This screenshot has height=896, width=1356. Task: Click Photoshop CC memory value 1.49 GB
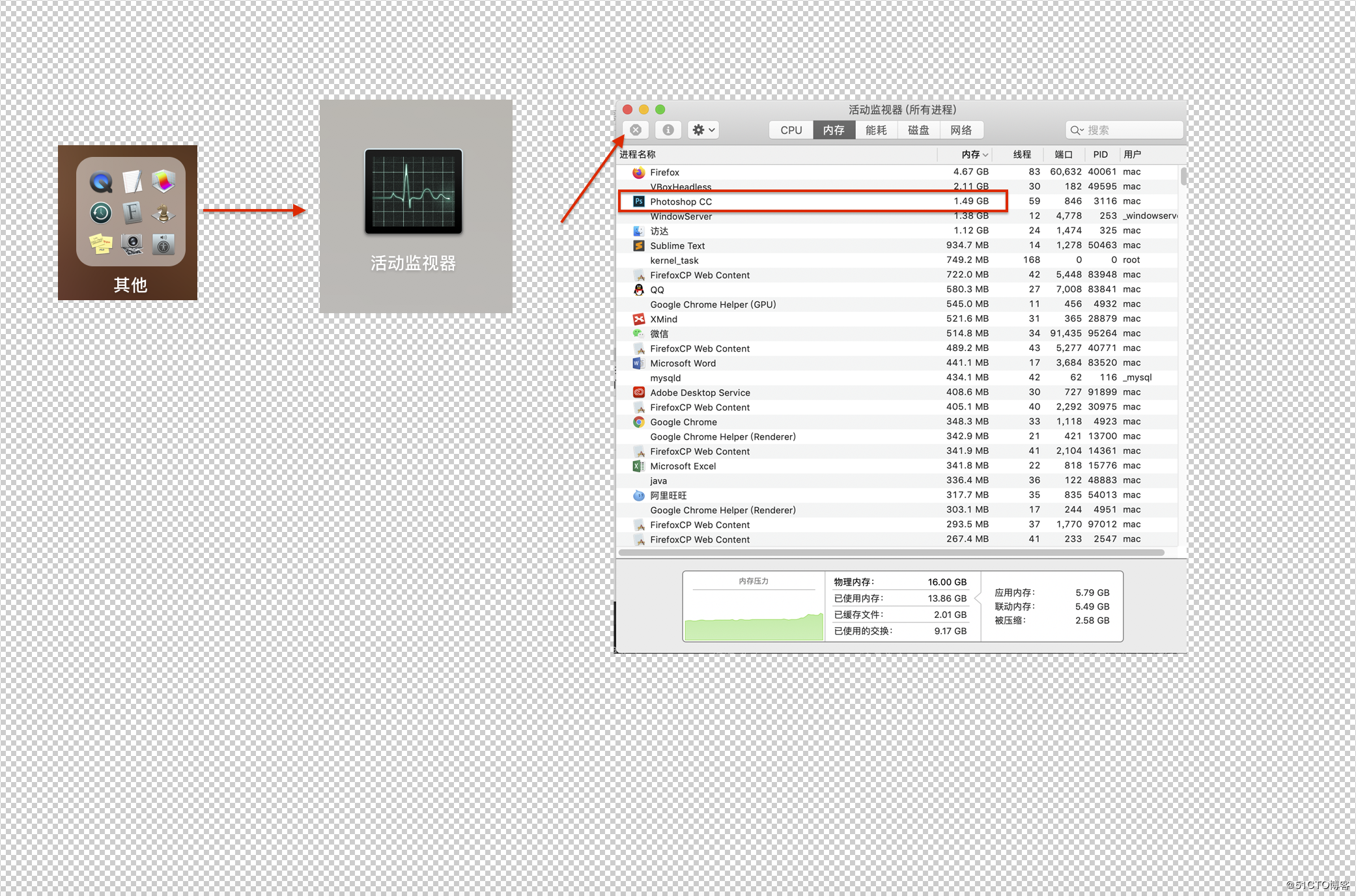click(971, 201)
